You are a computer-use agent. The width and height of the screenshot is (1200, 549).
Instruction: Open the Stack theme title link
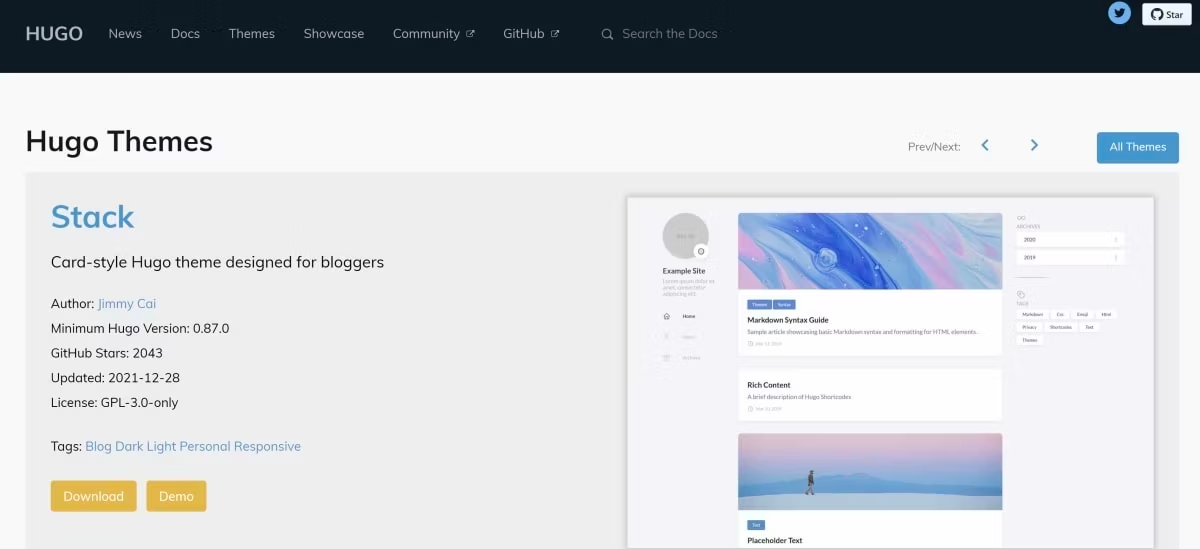(92, 217)
